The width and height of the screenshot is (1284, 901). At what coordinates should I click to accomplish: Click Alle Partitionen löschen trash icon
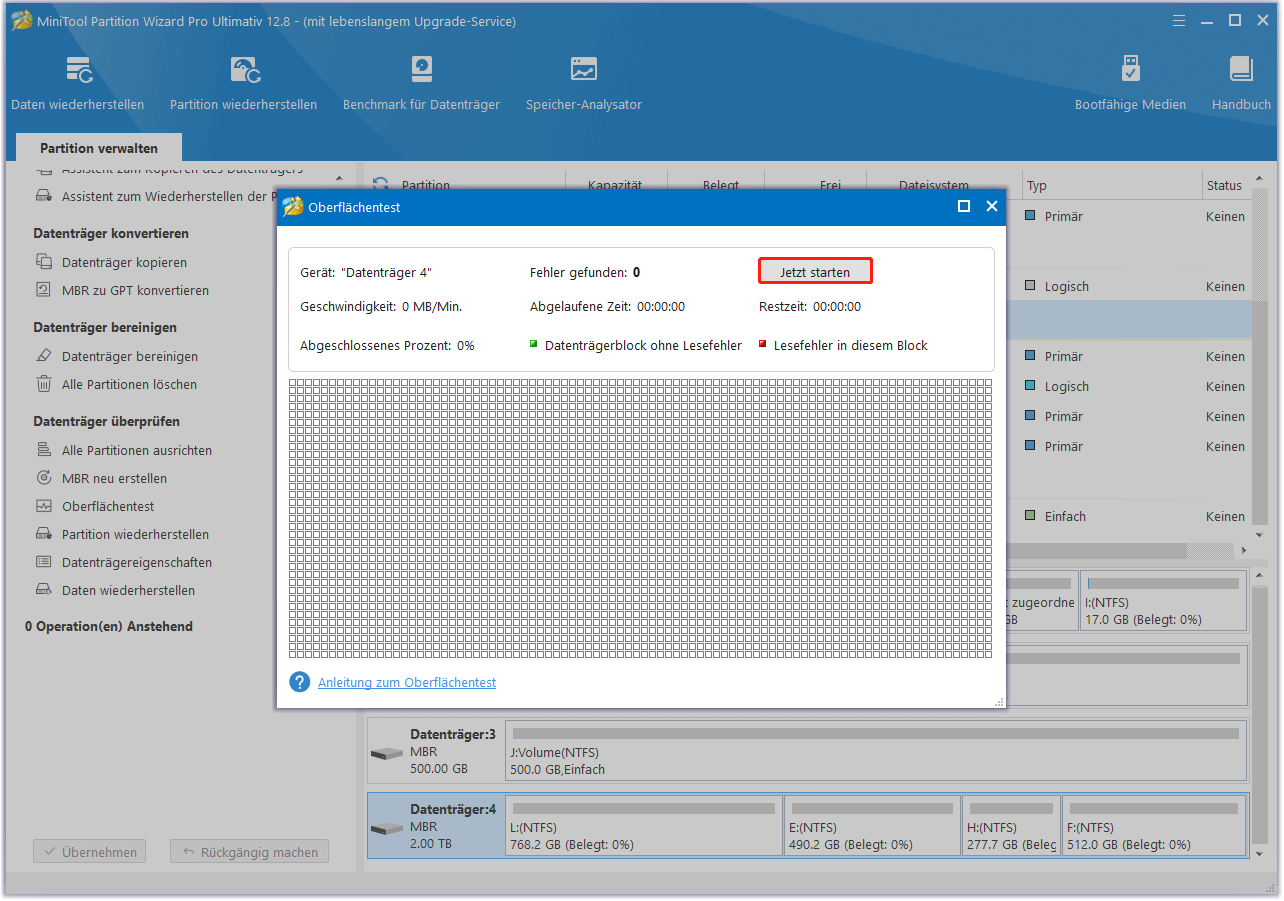coord(44,384)
